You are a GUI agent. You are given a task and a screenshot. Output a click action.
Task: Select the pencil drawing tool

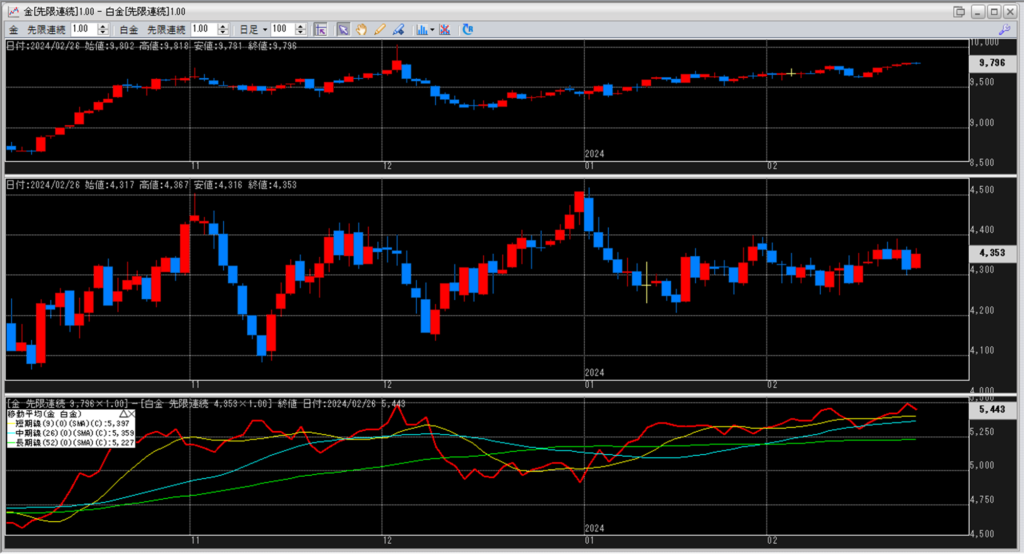pos(379,30)
